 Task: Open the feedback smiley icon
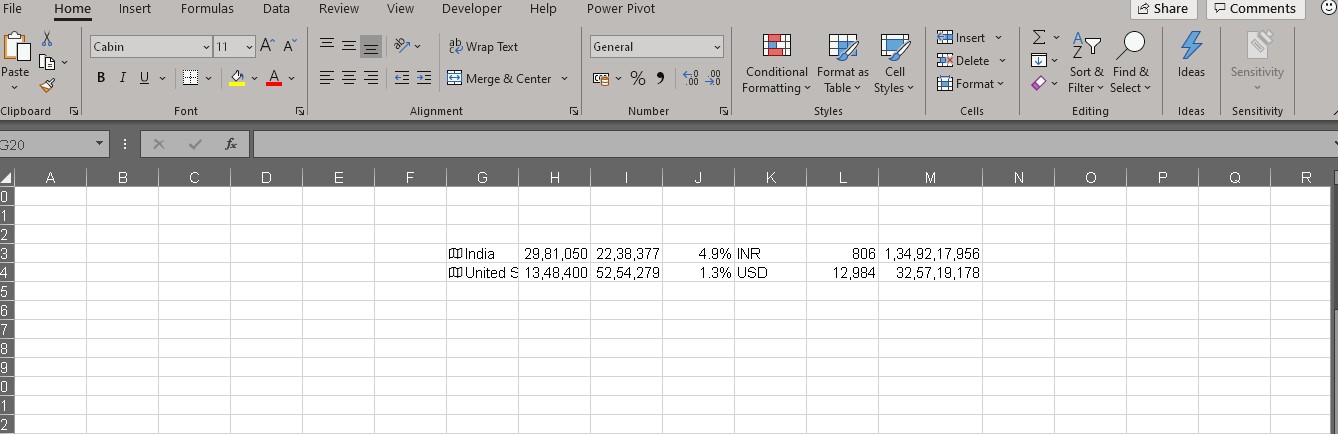point(1329,8)
